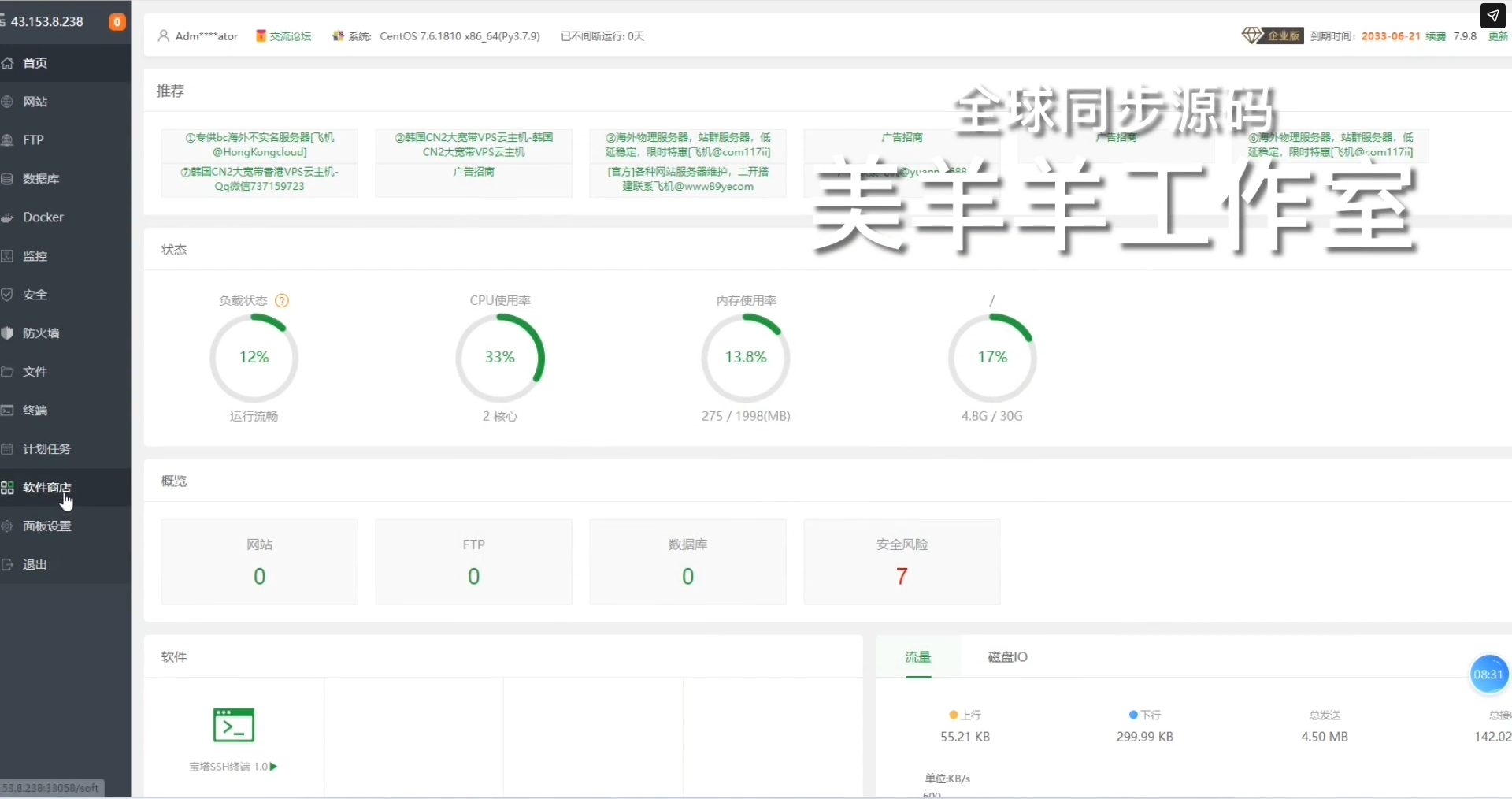The image size is (1512, 799).
Task: Click the orange notification badge beside the IP
Action: (x=117, y=22)
